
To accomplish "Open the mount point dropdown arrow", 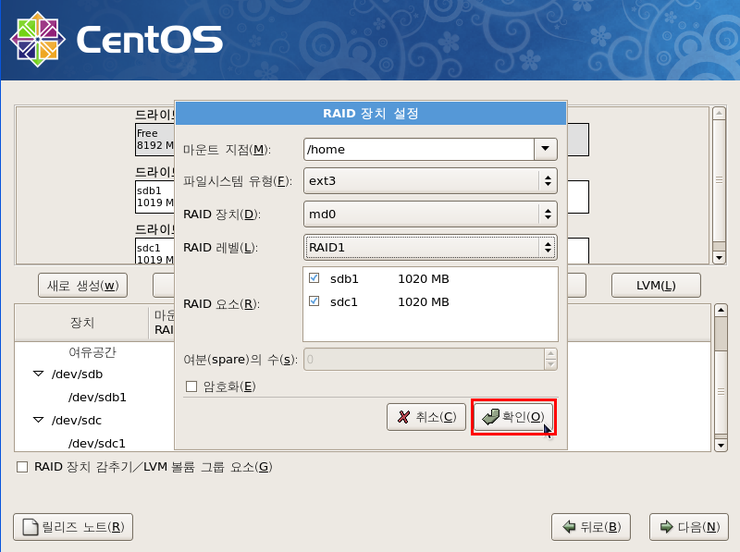I will (x=545, y=149).
